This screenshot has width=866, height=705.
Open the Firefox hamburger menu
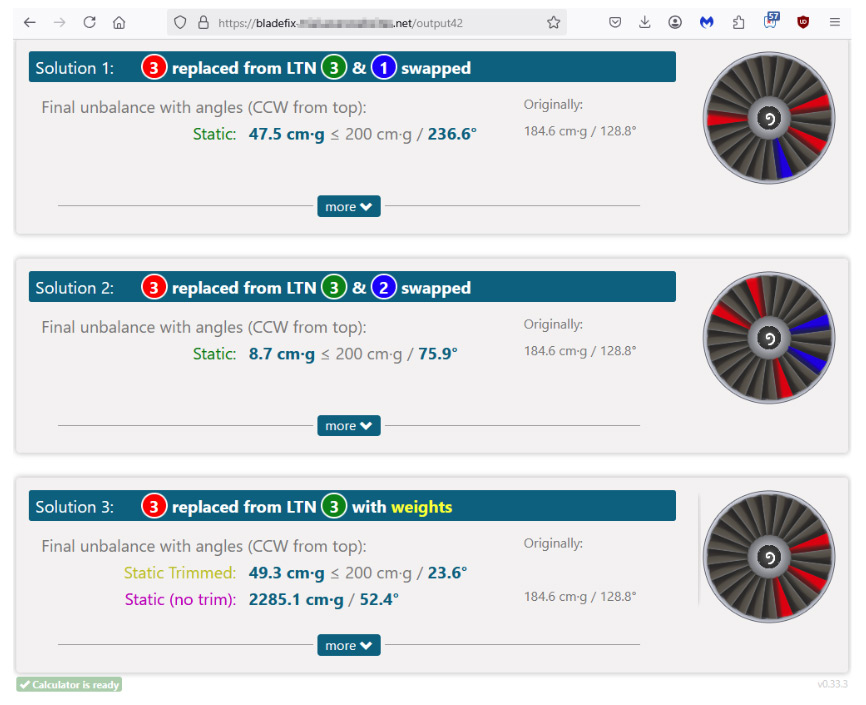(x=834, y=22)
